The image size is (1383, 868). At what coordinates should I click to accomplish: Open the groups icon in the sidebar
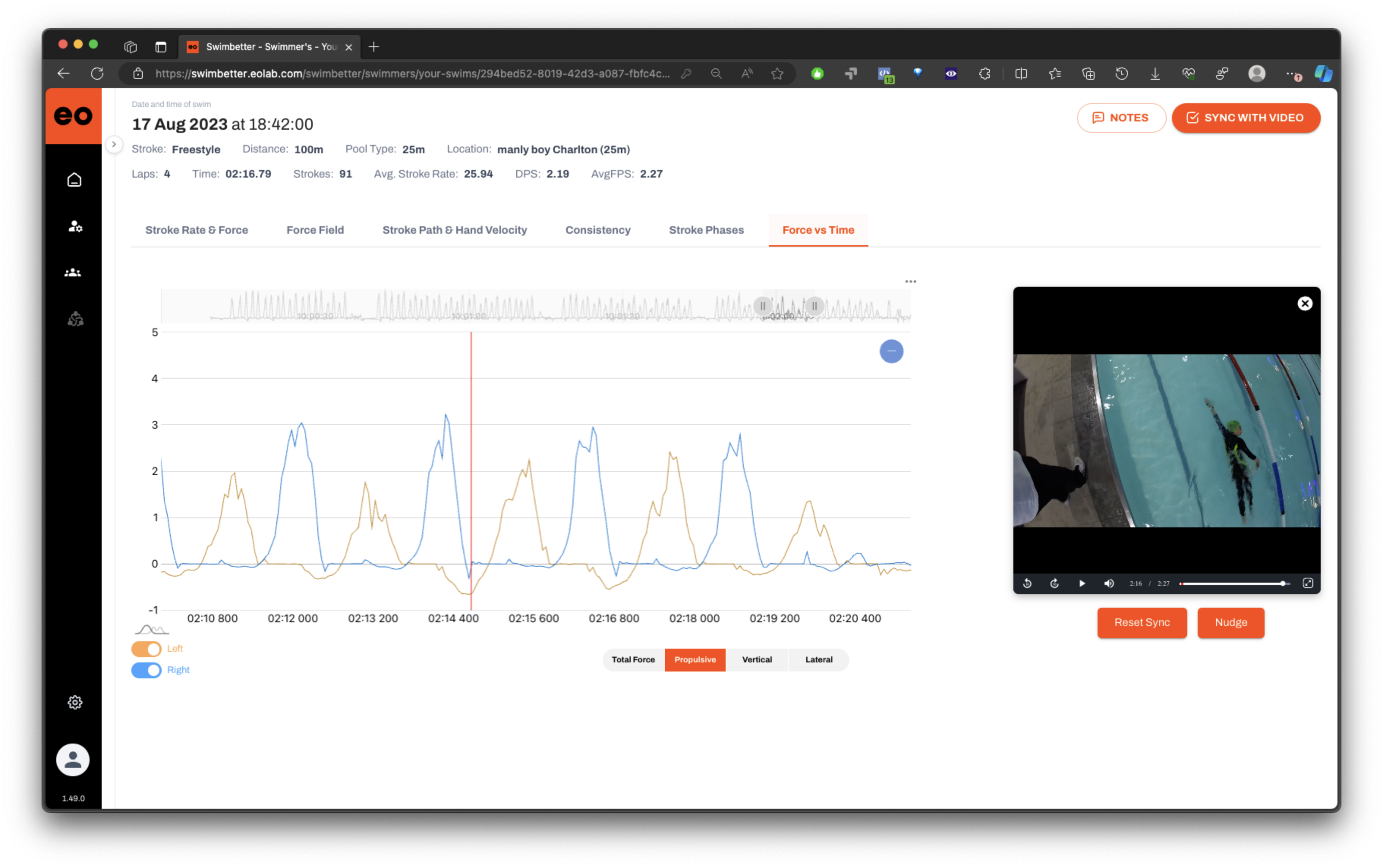73,273
